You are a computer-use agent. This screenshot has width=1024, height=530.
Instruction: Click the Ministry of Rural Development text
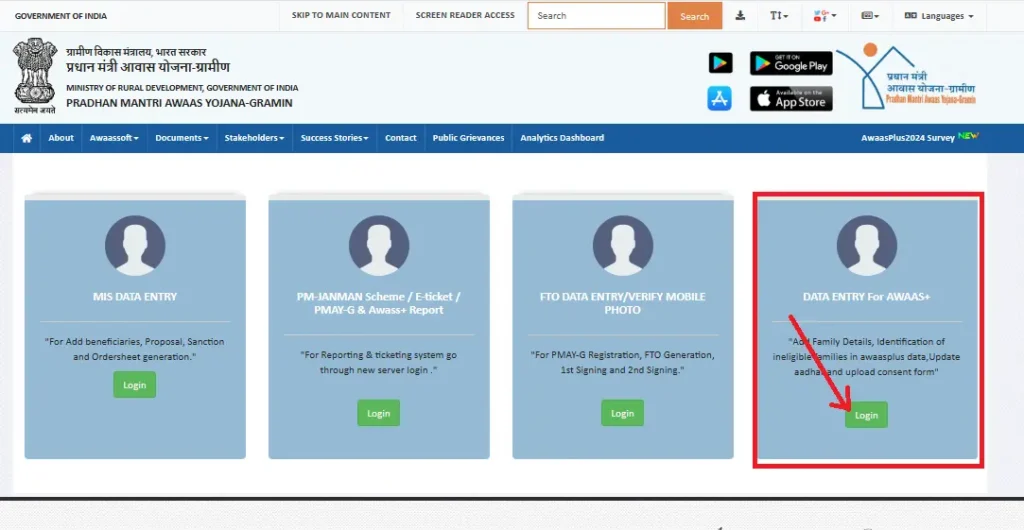[182, 87]
